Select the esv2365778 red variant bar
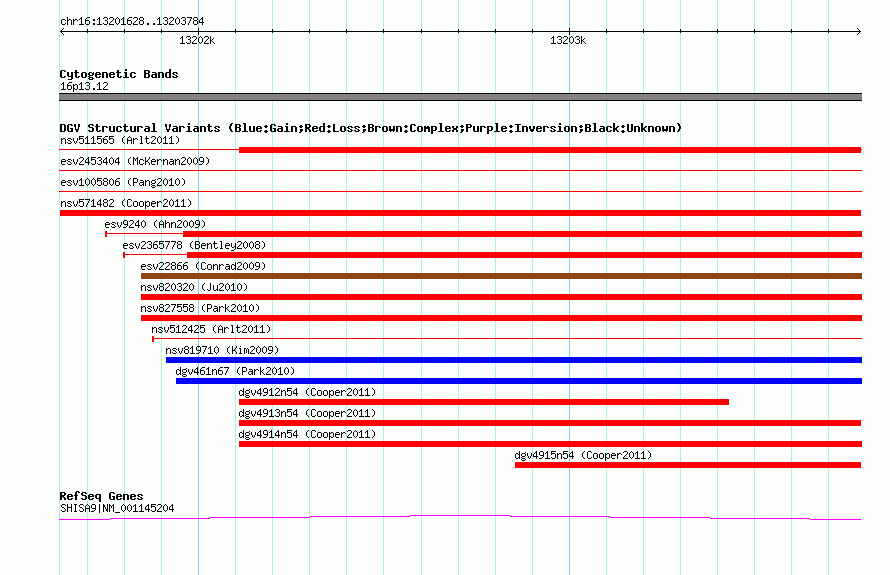890x575 pixels. coord(524,255)
